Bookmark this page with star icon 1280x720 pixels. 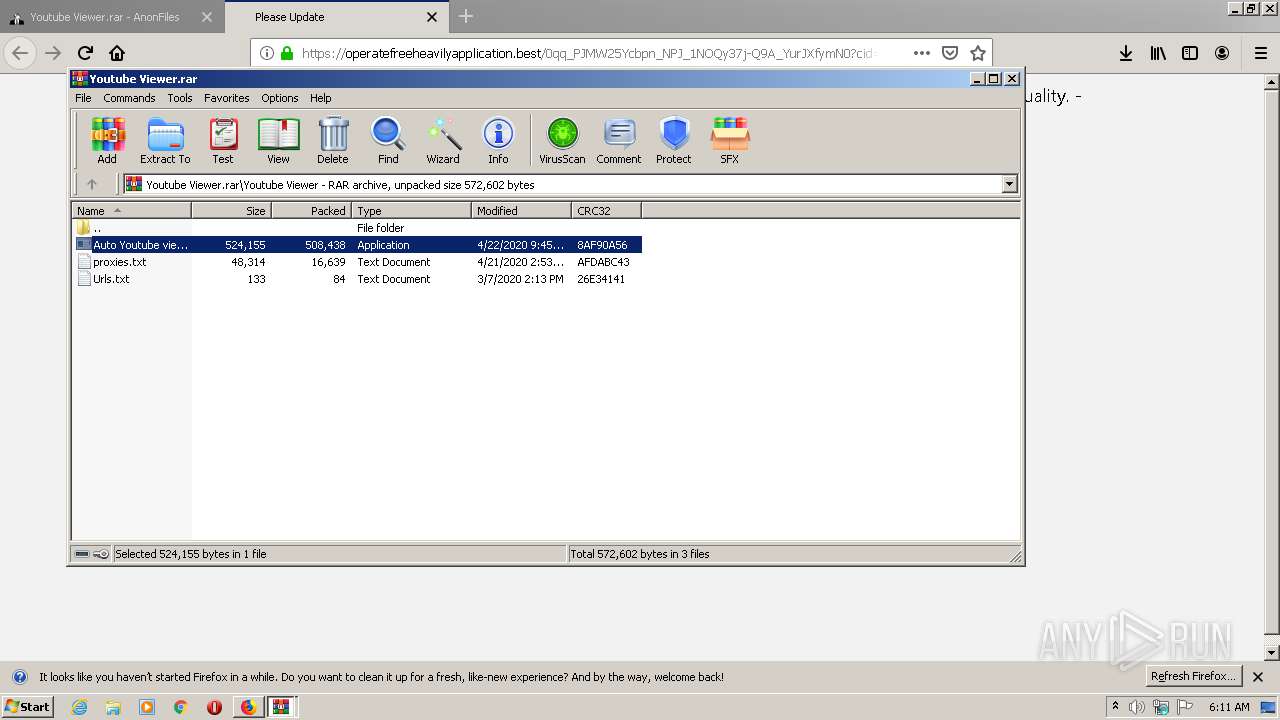(978, 53)
